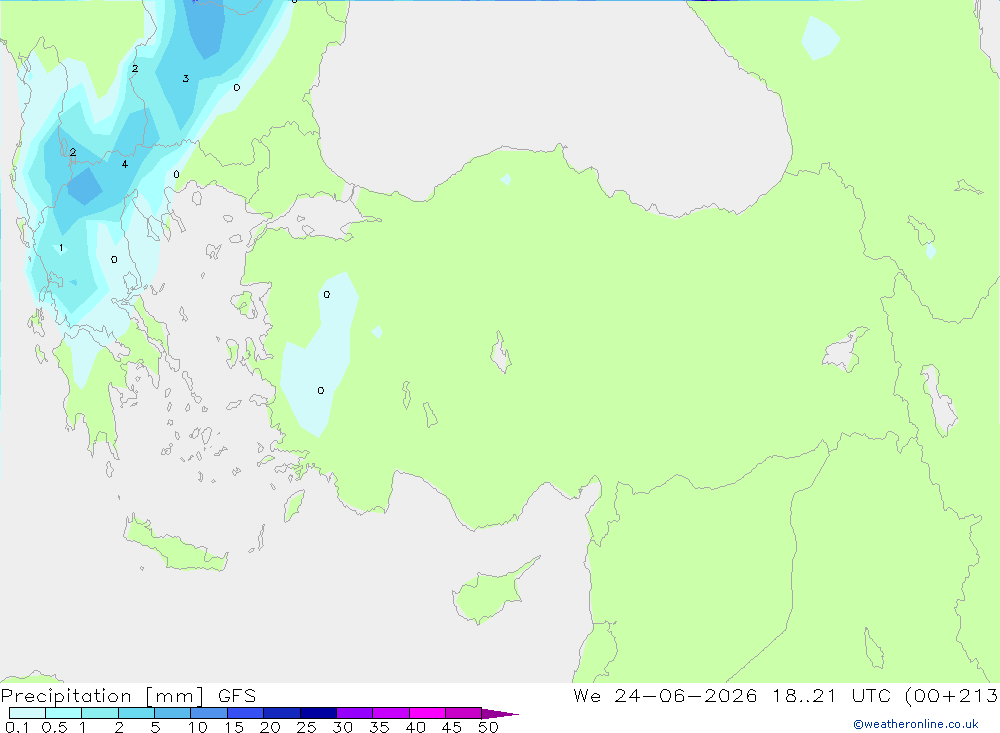Screen dimensions: 1000x733
Task: Pick the navy 25–30 mm legend swatch
Action: pyautogui.click(x=318, y=713)
